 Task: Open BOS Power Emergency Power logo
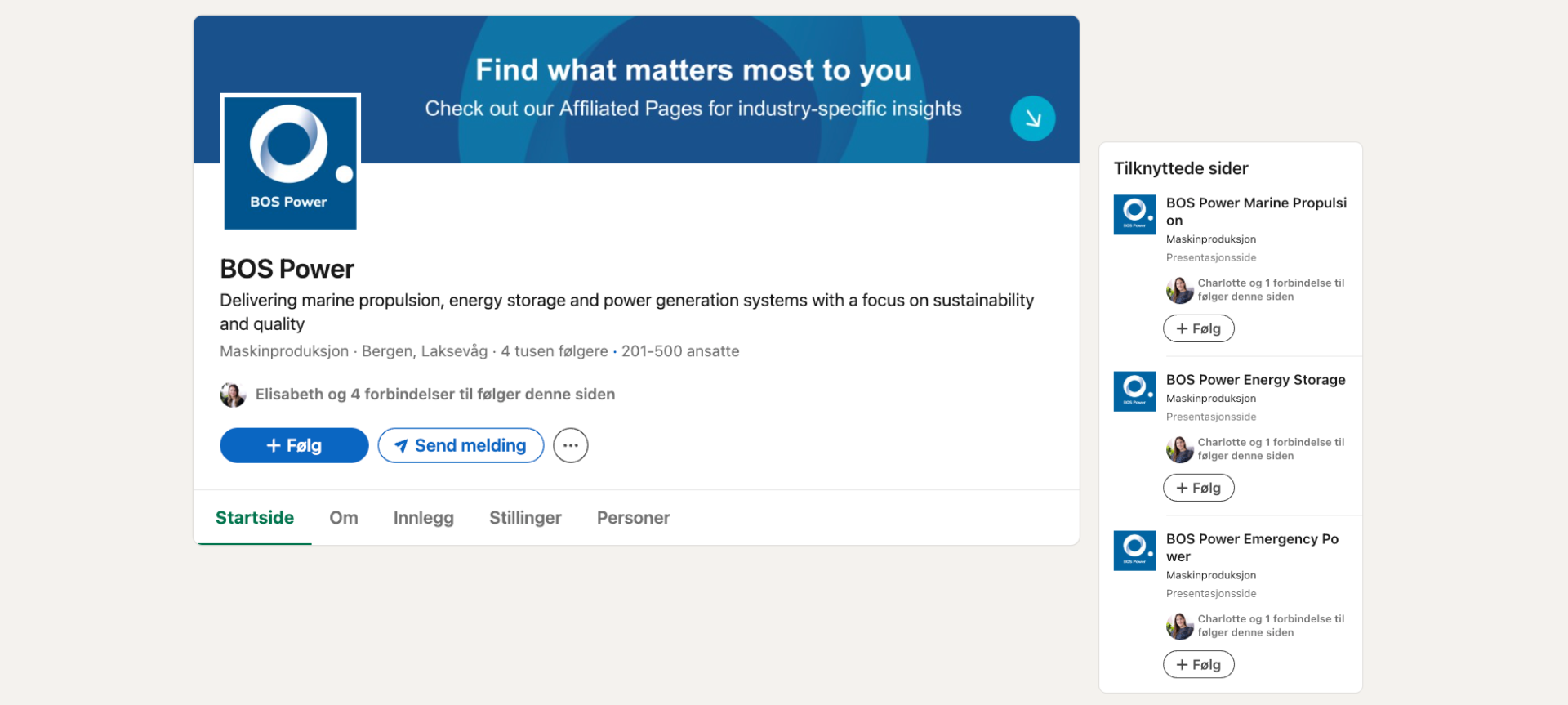(1134, 551)
